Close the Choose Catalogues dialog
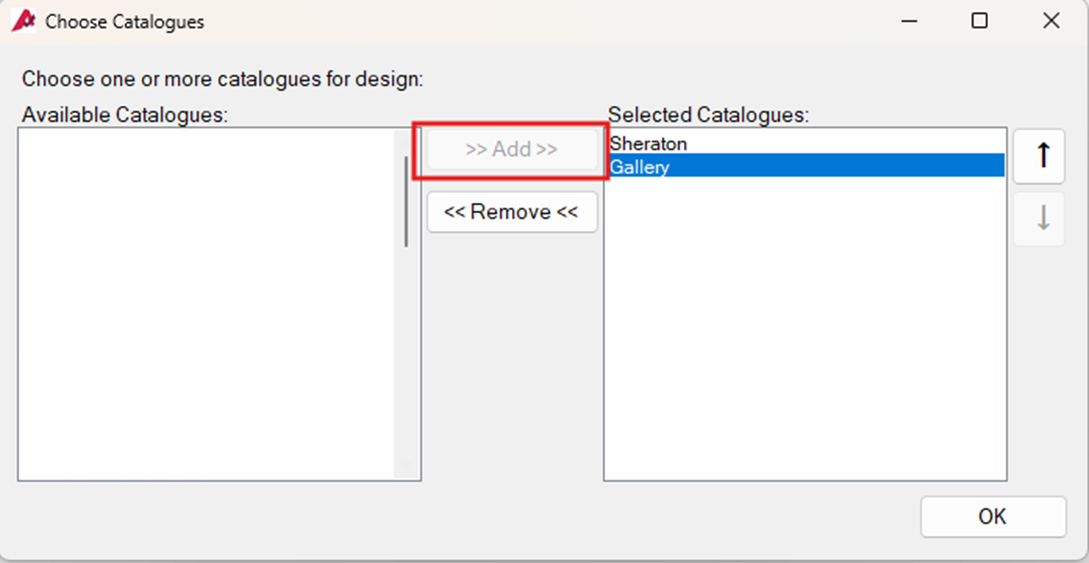Image resolution: width=1089 pixels, height=563 pixels. [x=1051, y=20]
